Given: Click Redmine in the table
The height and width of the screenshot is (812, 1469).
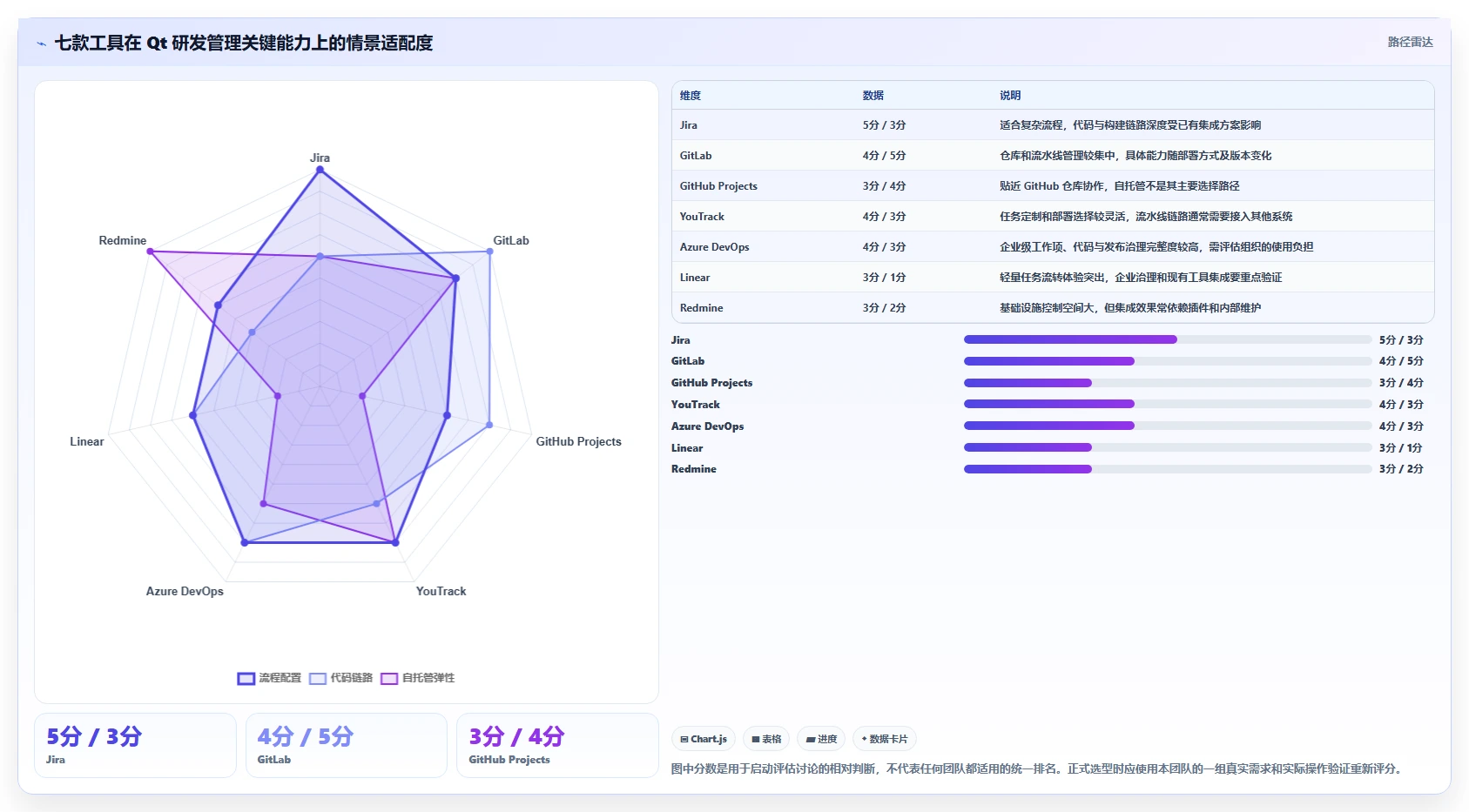Looking at the screenshot, I should 702,308.
